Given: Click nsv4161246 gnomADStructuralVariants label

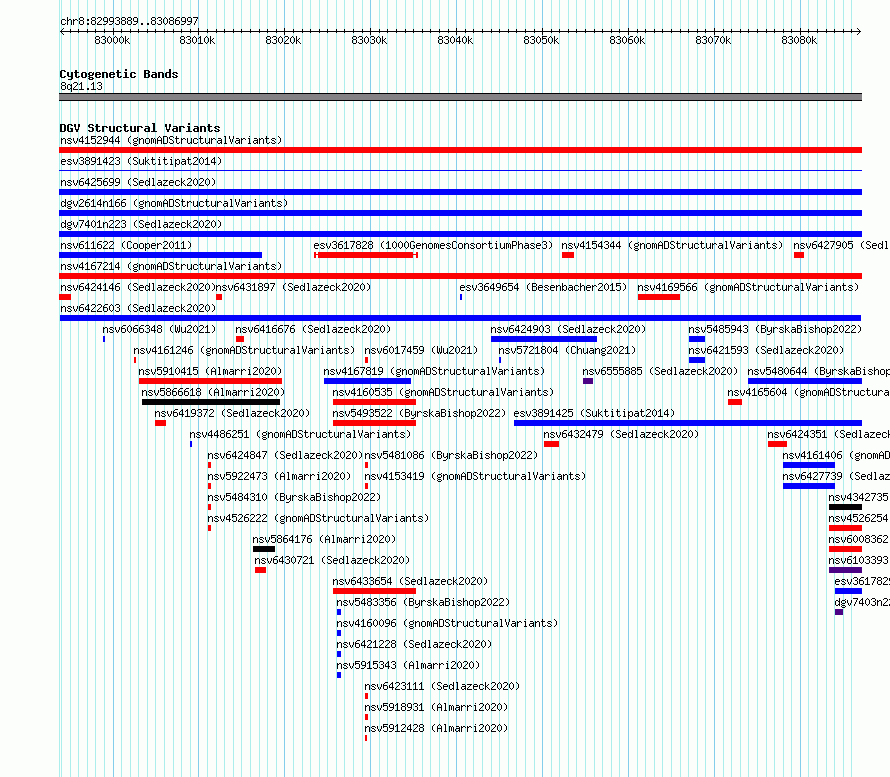Looking at the screenshot, I should (x=244, y=350).
